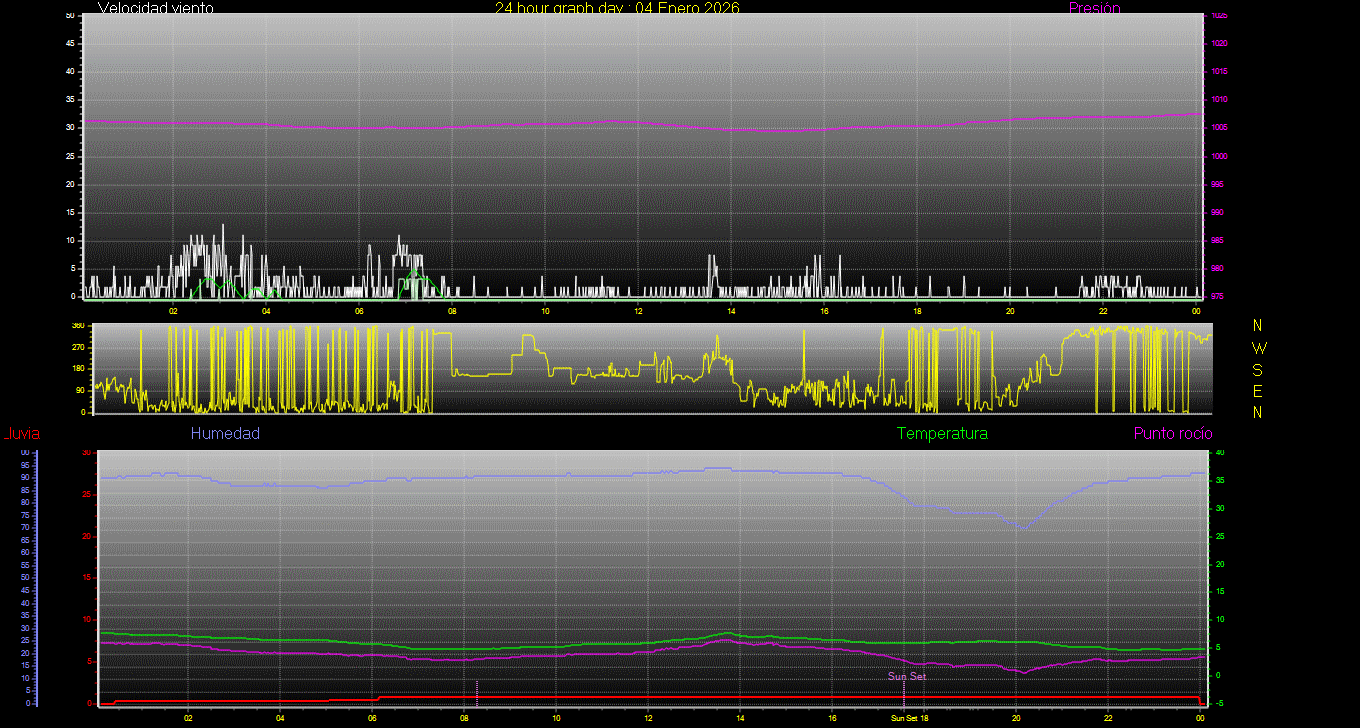Click the '270' tick on wind direction axis
1360x728 pixels.
[x=77, y=347]
